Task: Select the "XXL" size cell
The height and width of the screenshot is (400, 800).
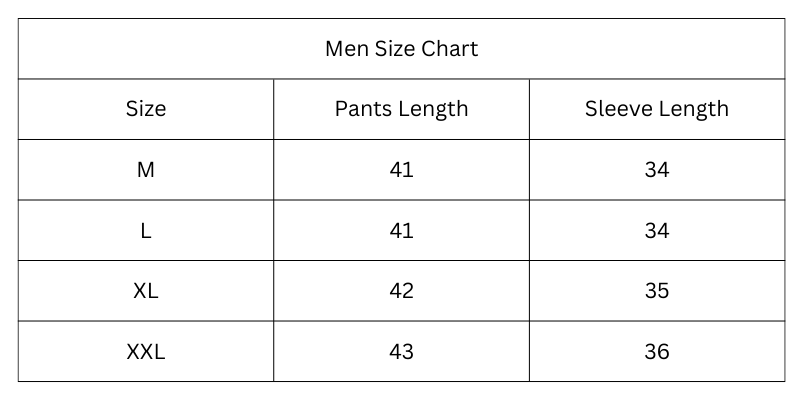Action: [146, 352]
